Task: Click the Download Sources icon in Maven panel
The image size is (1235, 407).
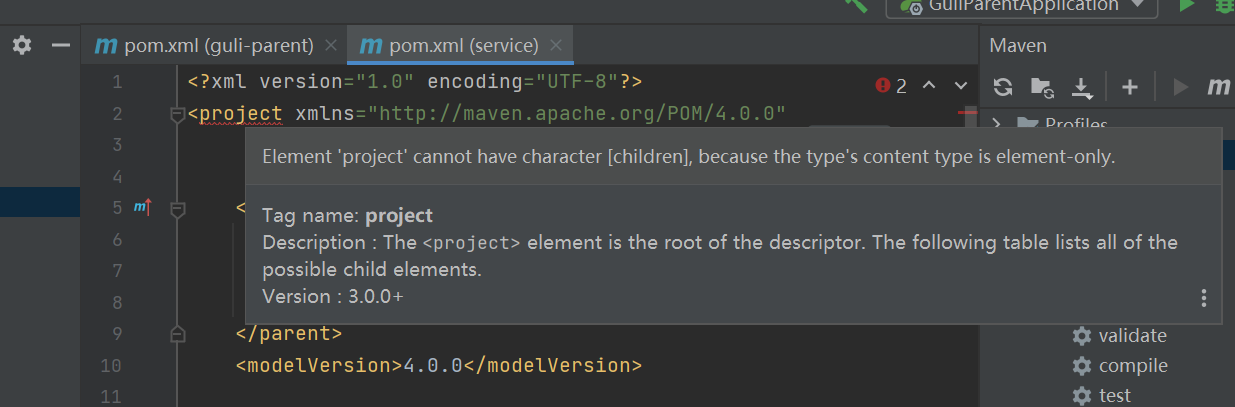Action: (x=1082, y=88)
